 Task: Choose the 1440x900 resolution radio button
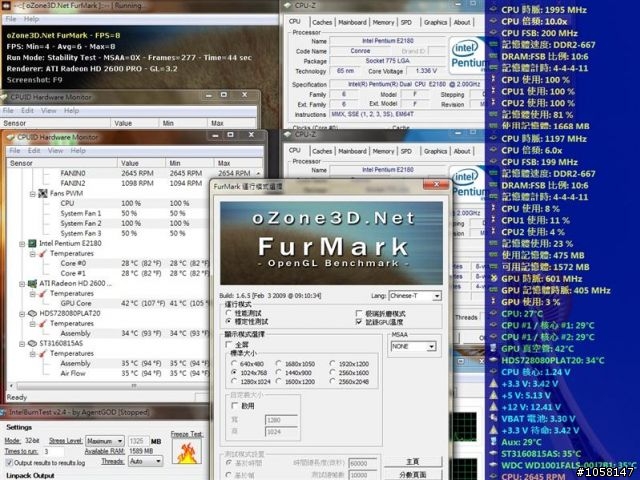(278, 372)
